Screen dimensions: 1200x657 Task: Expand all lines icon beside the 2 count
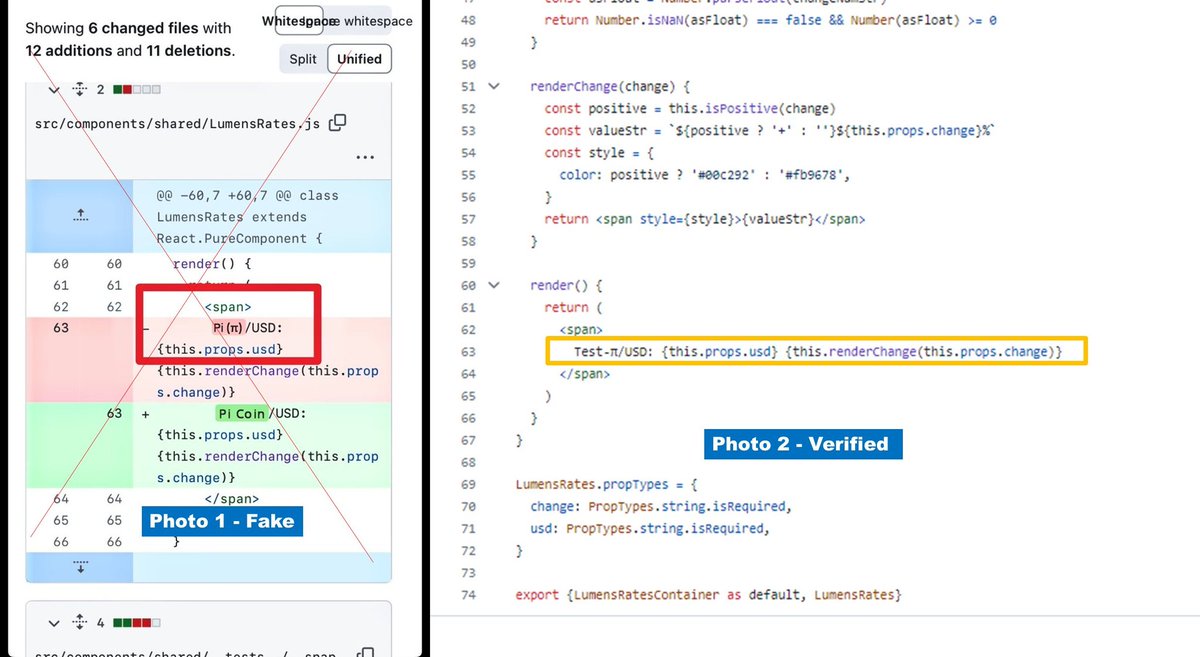[x=79, y=90]
